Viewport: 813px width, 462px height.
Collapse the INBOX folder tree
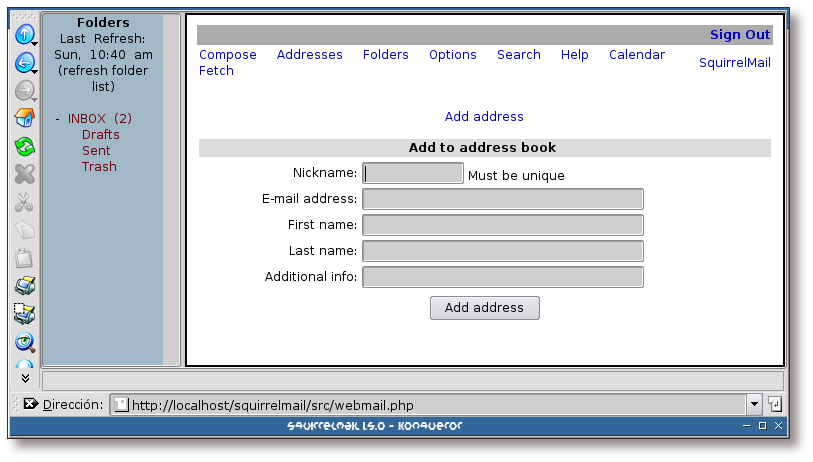pyautogui.click(x=57, y=119)
